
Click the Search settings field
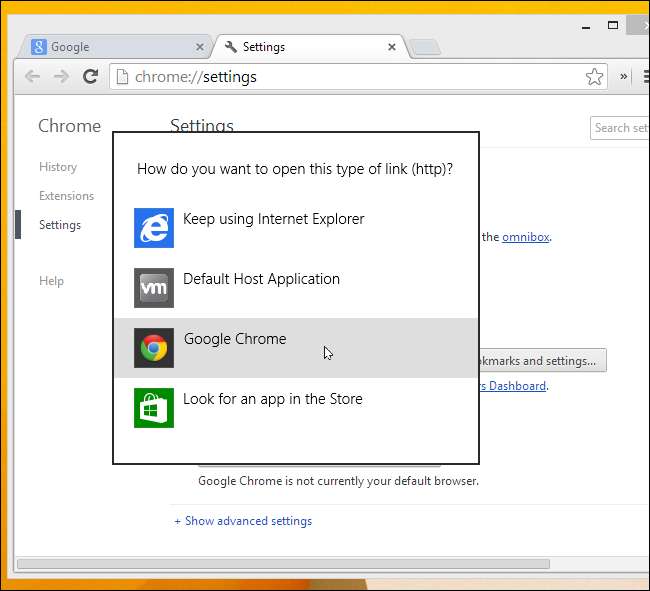pyautogui.click(x=618, y=128)
